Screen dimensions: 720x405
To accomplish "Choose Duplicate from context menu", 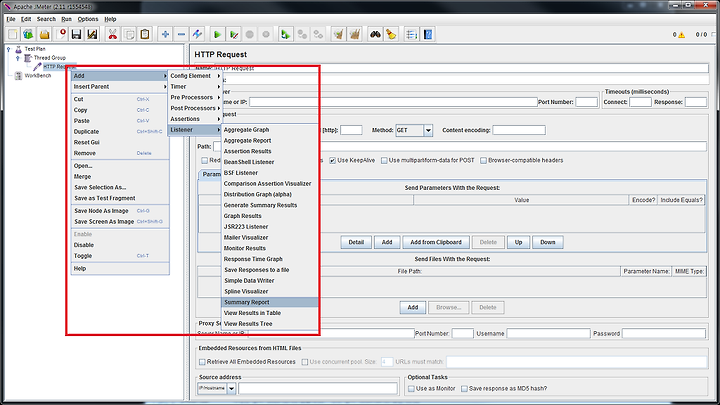I will click(x=120, y=131).
